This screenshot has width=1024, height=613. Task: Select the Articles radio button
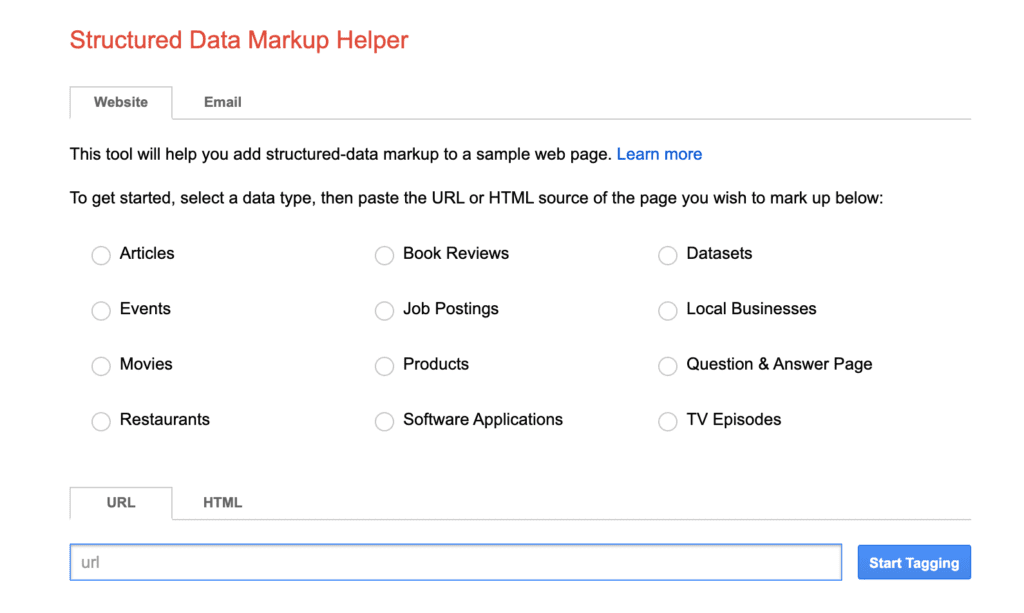pyautogui.click(x=101, y=255)
